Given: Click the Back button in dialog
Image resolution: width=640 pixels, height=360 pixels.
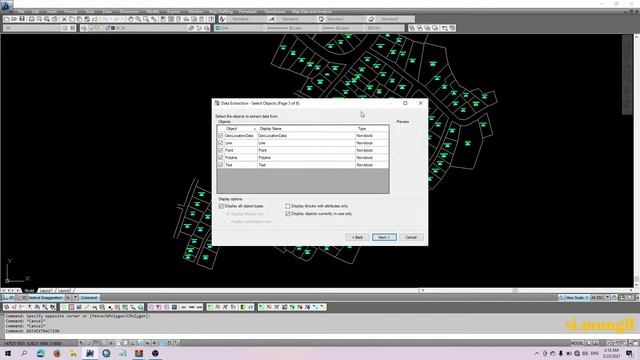Looking at the screenshot, I should (x=358, y=237).
